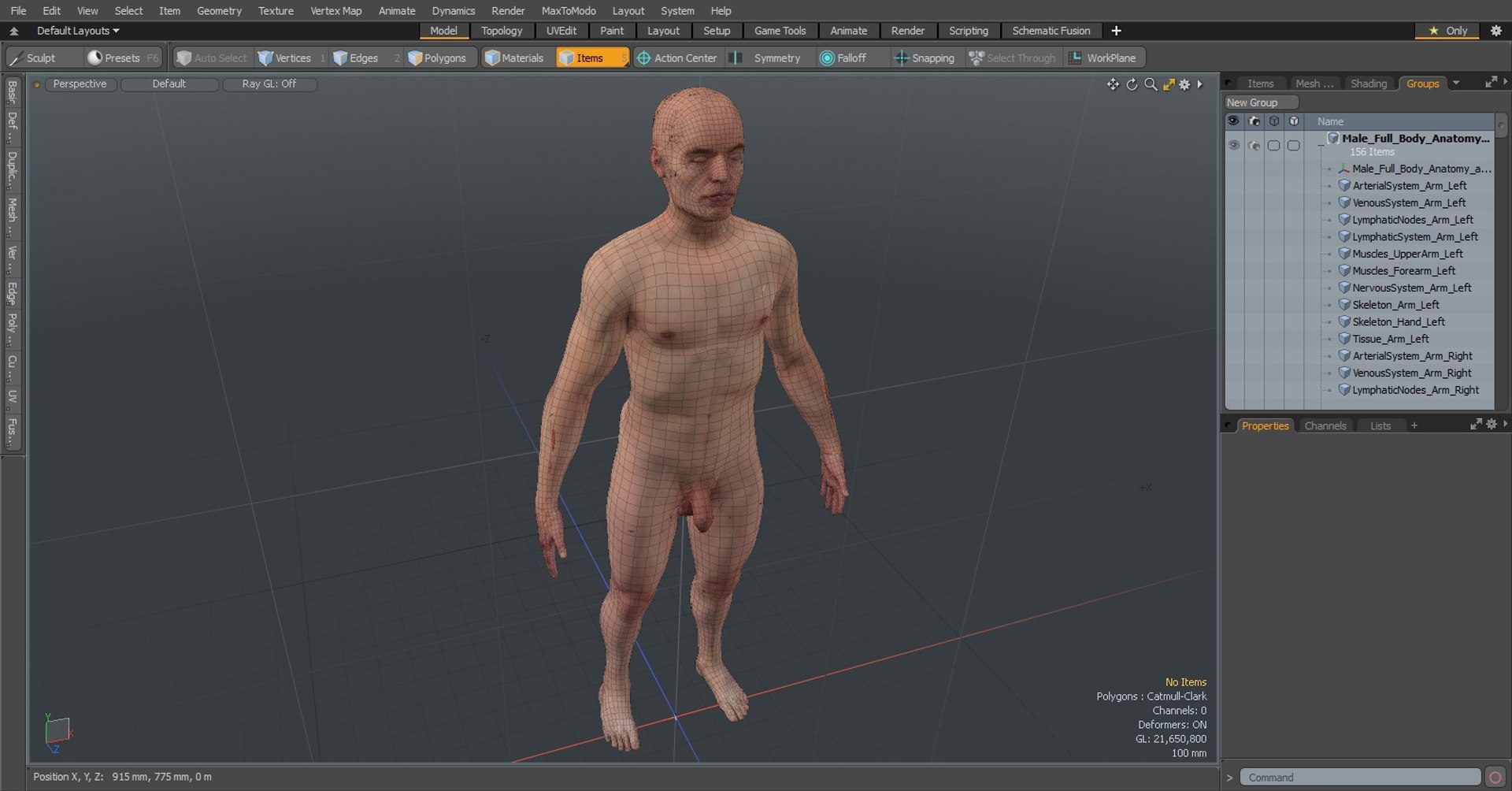Toggle render camera for Male_Full_Body_Anatomy group
The width and height of the screenshot is (1512, 791).
(1254, 146)
